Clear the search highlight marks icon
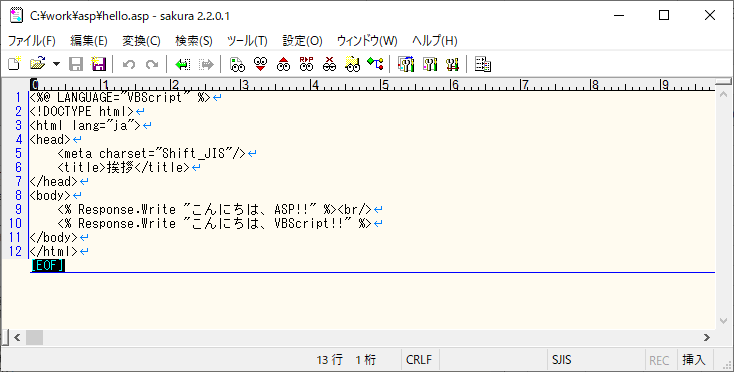 tap(330, 64)
